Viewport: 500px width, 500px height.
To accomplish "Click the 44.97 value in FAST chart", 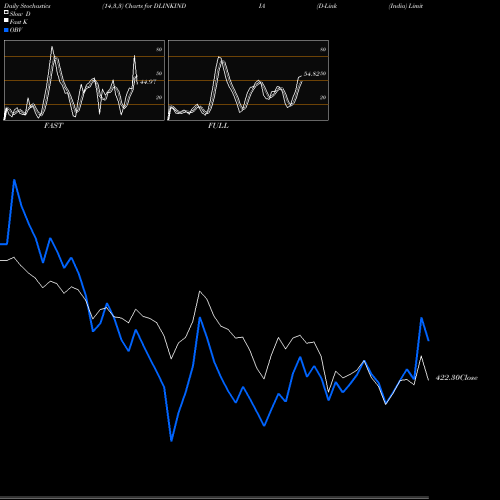I will (x=148, y=82).
